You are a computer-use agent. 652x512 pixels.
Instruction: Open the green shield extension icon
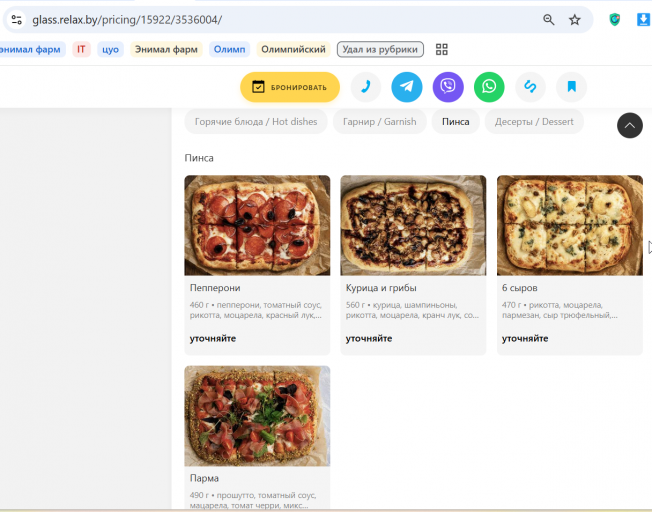[x=615, y=20]
